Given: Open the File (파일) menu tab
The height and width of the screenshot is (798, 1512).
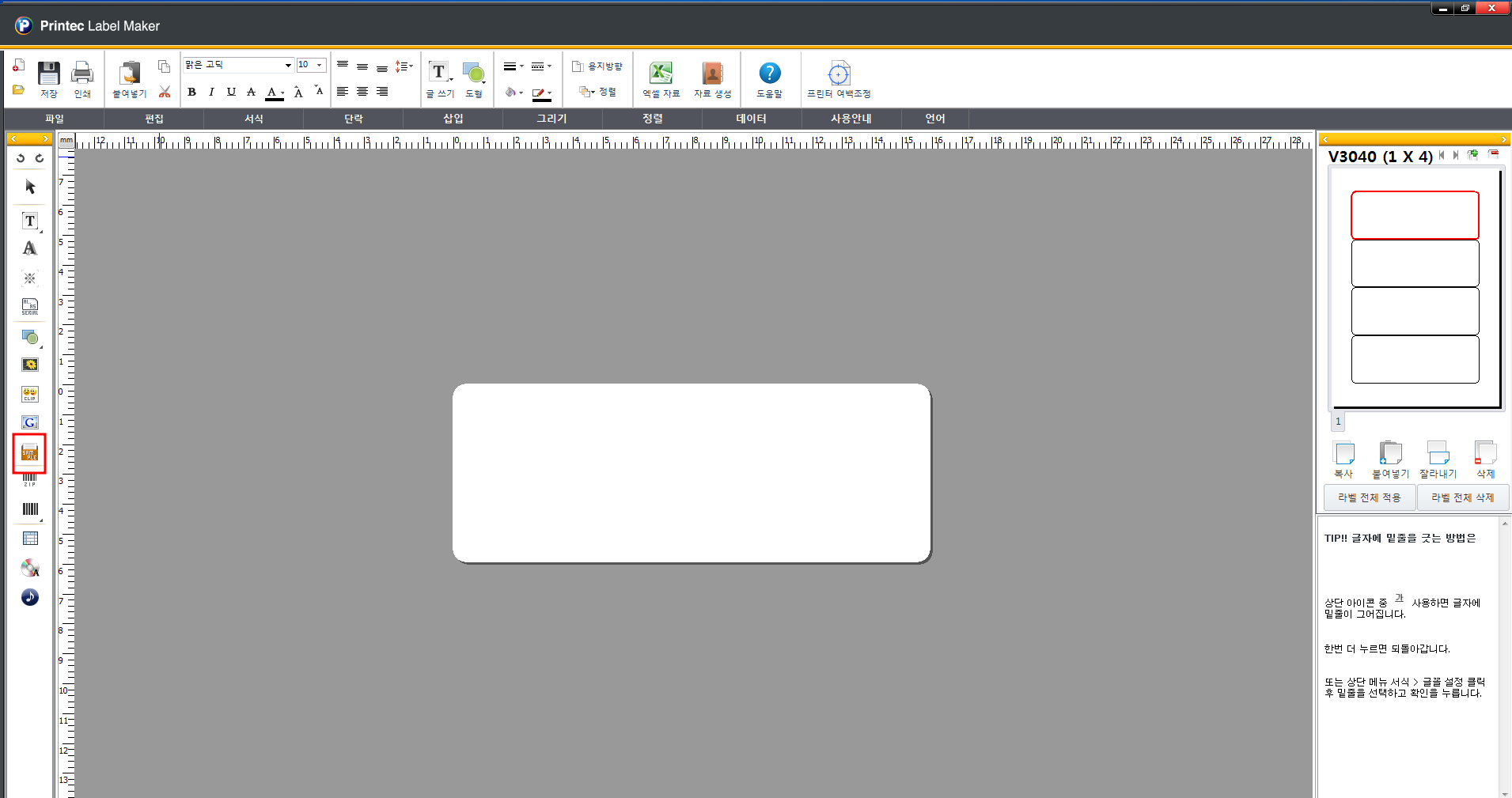Looking at the screenshot, I should point(55,119).
